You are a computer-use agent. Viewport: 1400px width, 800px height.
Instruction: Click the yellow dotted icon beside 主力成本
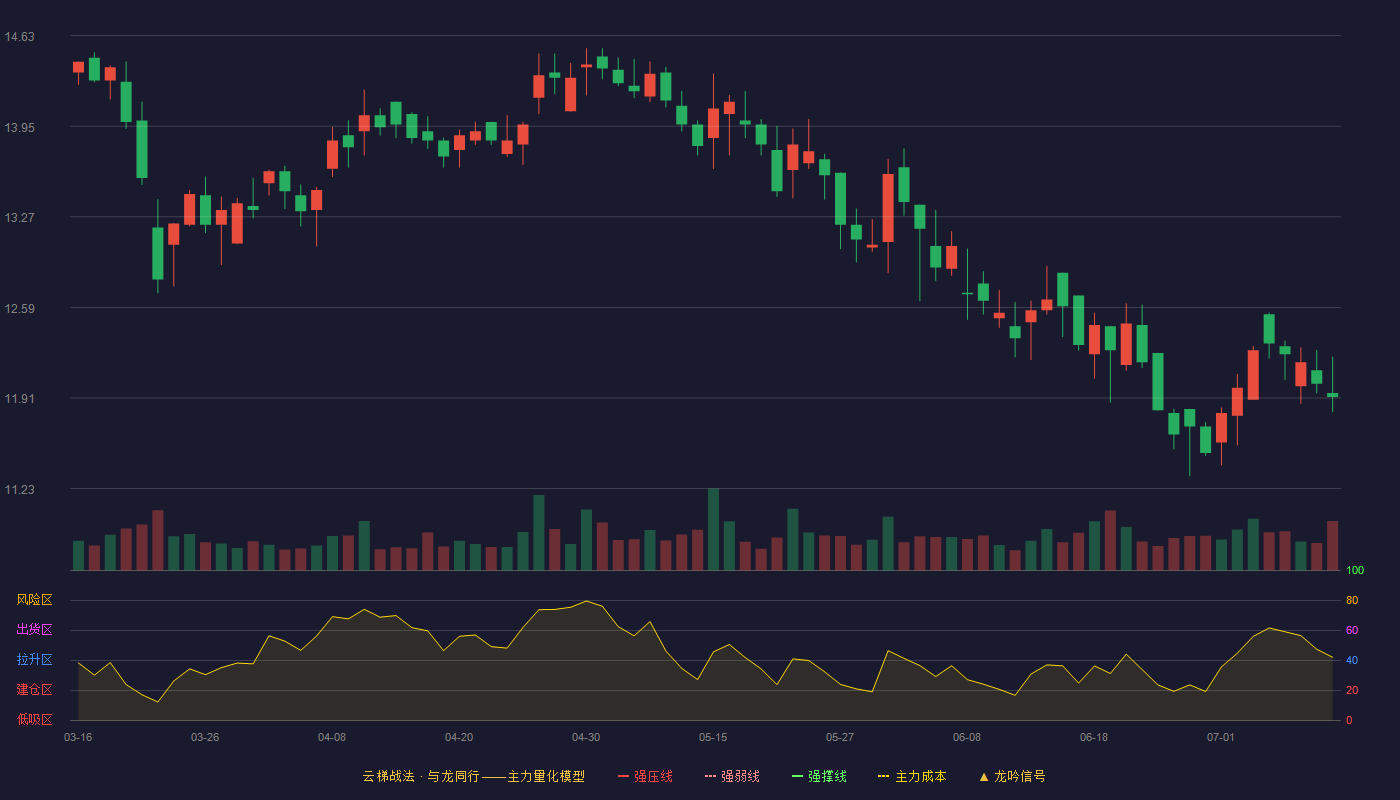(x=884, y=776)
